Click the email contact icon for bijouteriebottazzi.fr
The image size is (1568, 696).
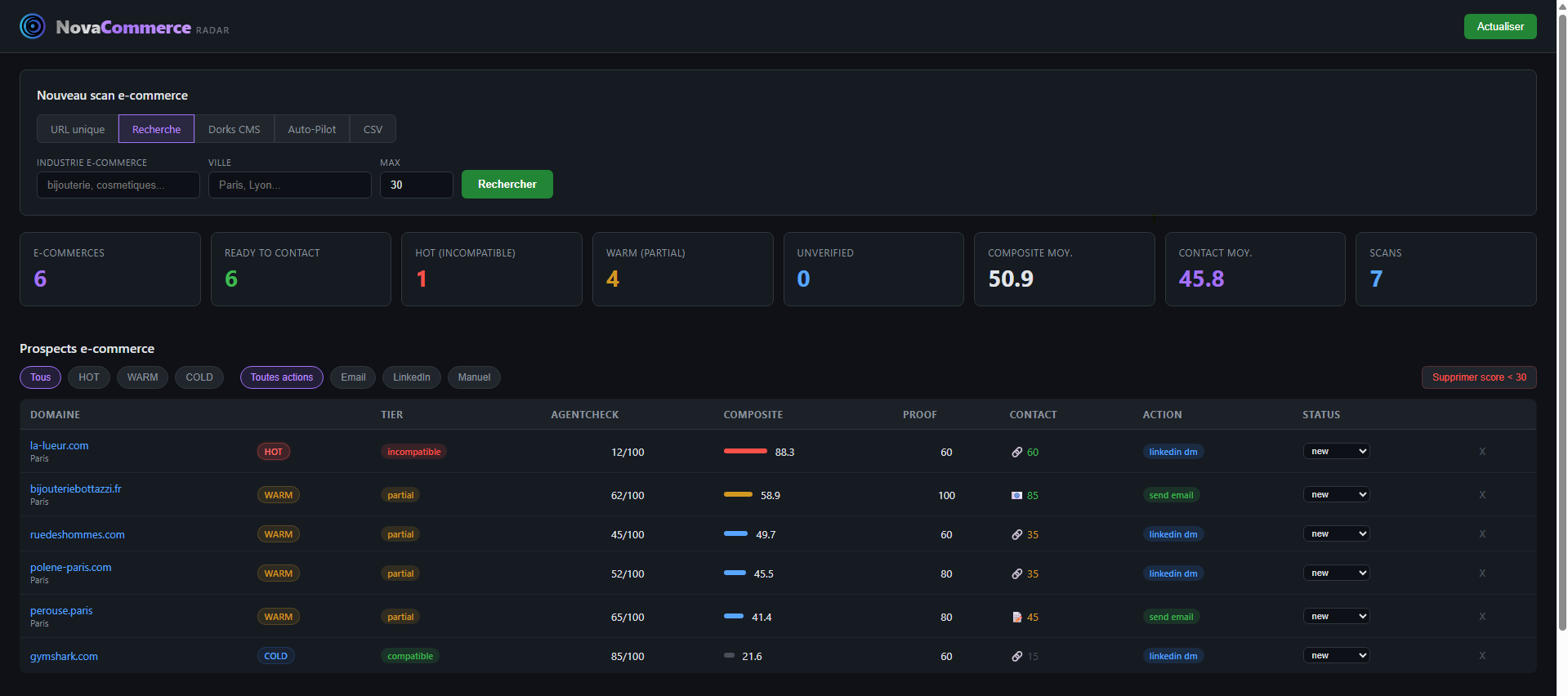point(1017,495)
